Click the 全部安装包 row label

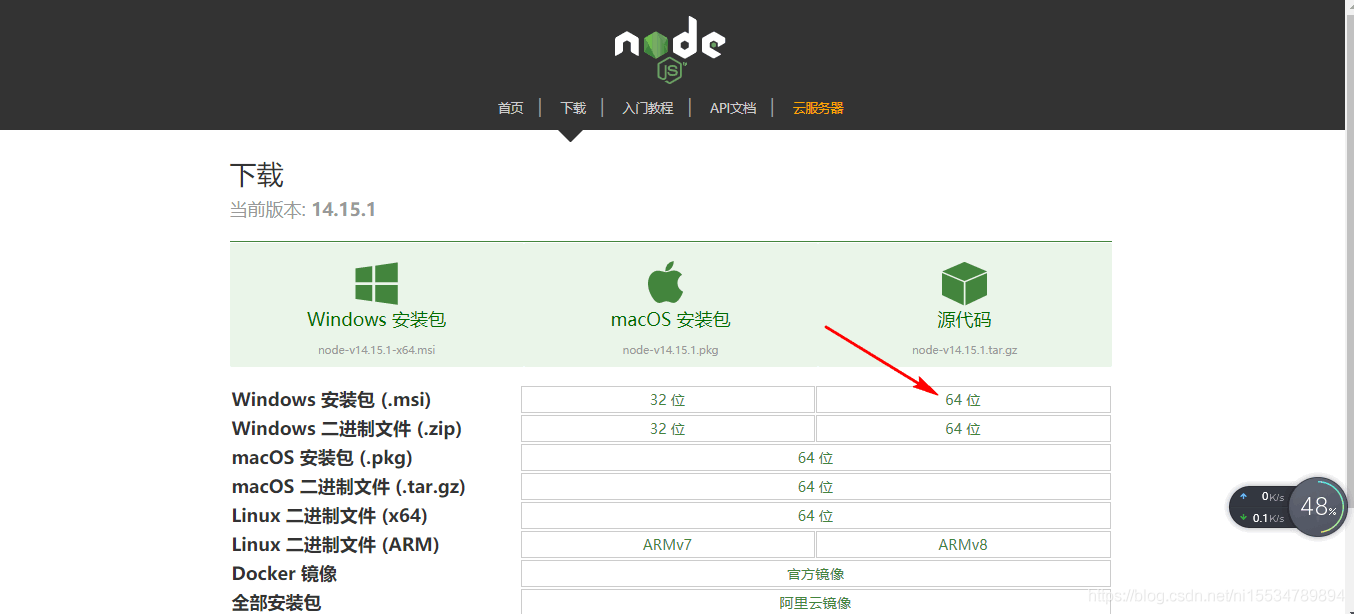pos(276,603)
